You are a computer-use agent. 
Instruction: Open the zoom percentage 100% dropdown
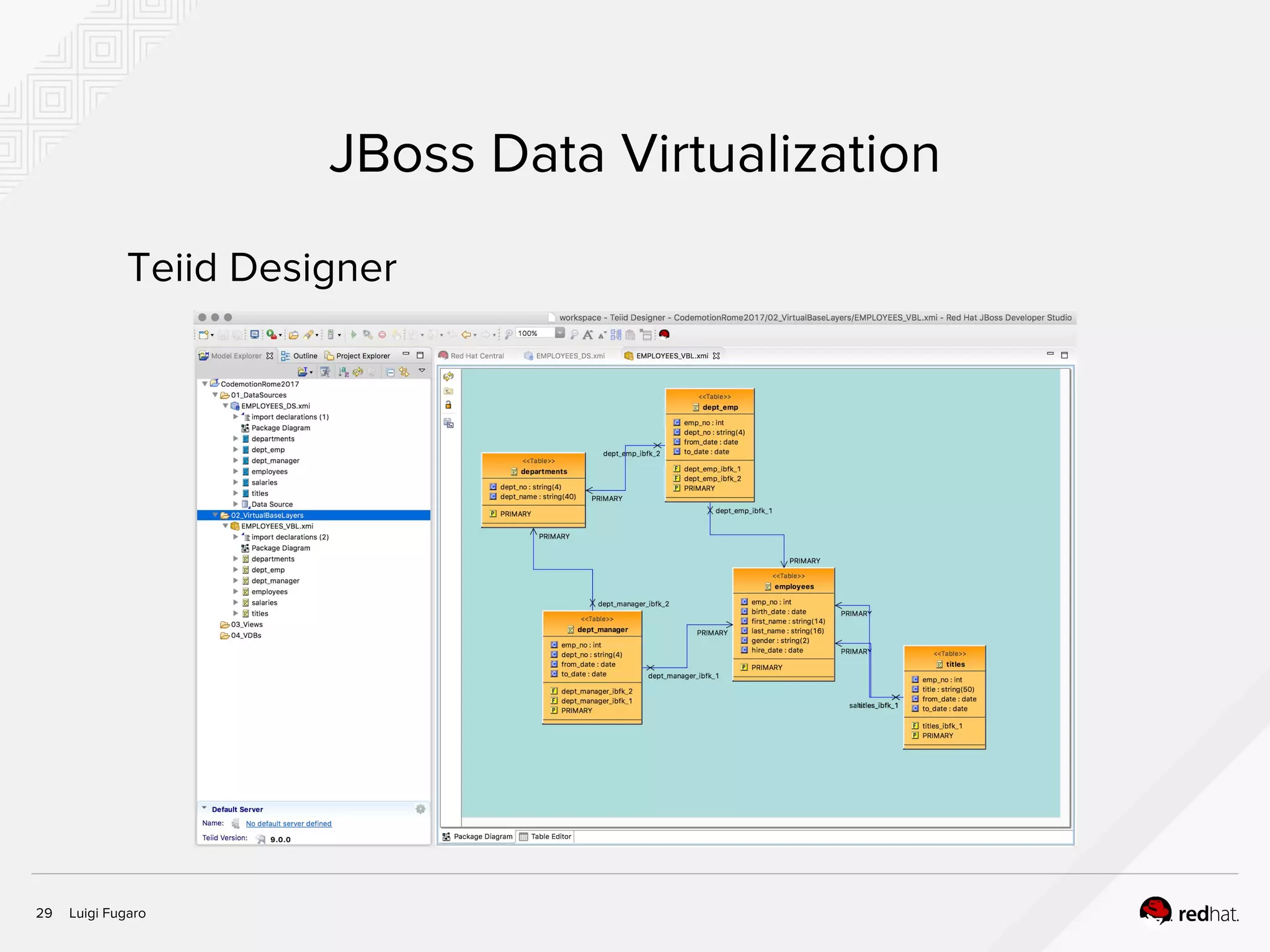[560, 333]
